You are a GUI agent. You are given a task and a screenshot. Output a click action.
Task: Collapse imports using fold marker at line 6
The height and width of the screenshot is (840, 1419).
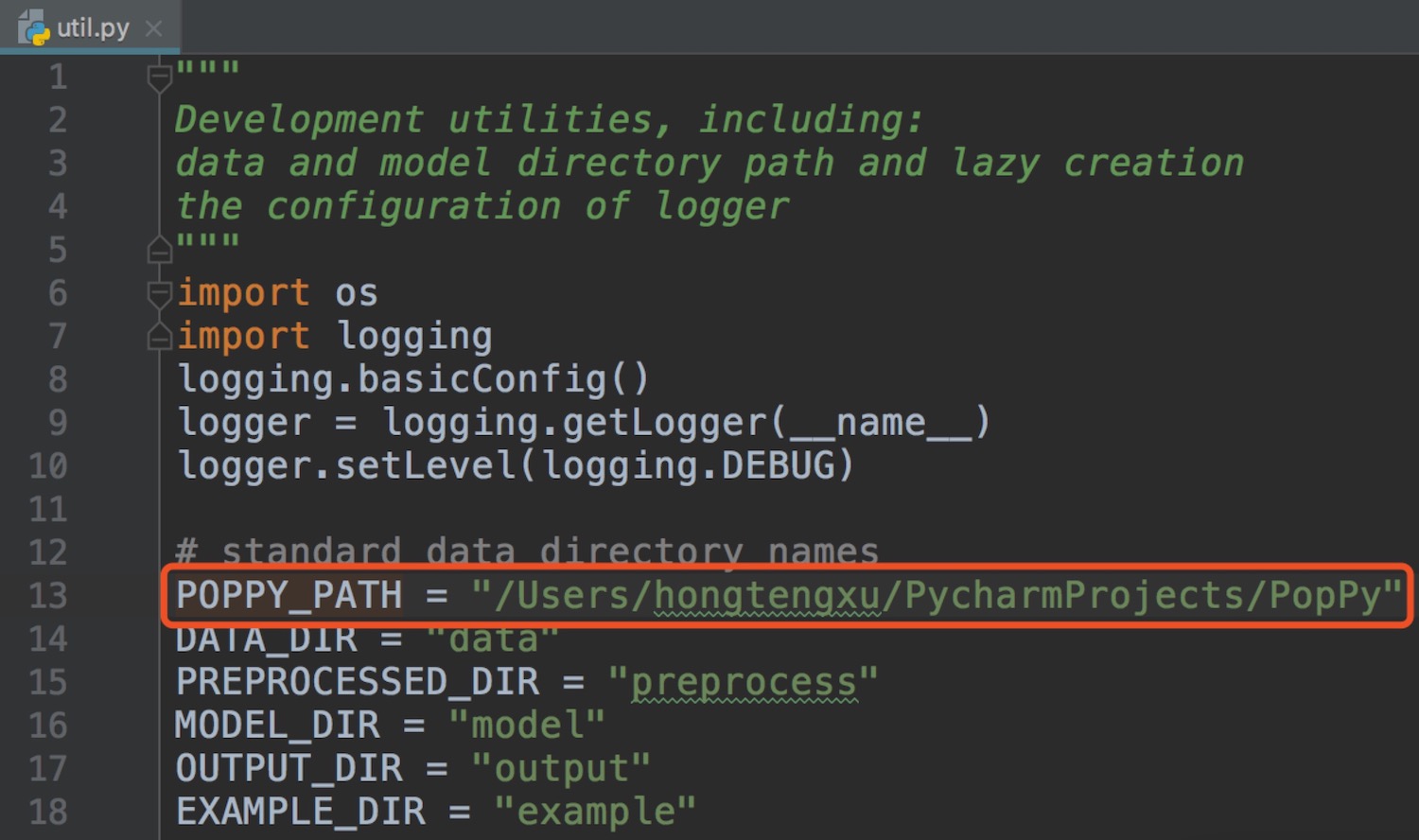(160, 293)
